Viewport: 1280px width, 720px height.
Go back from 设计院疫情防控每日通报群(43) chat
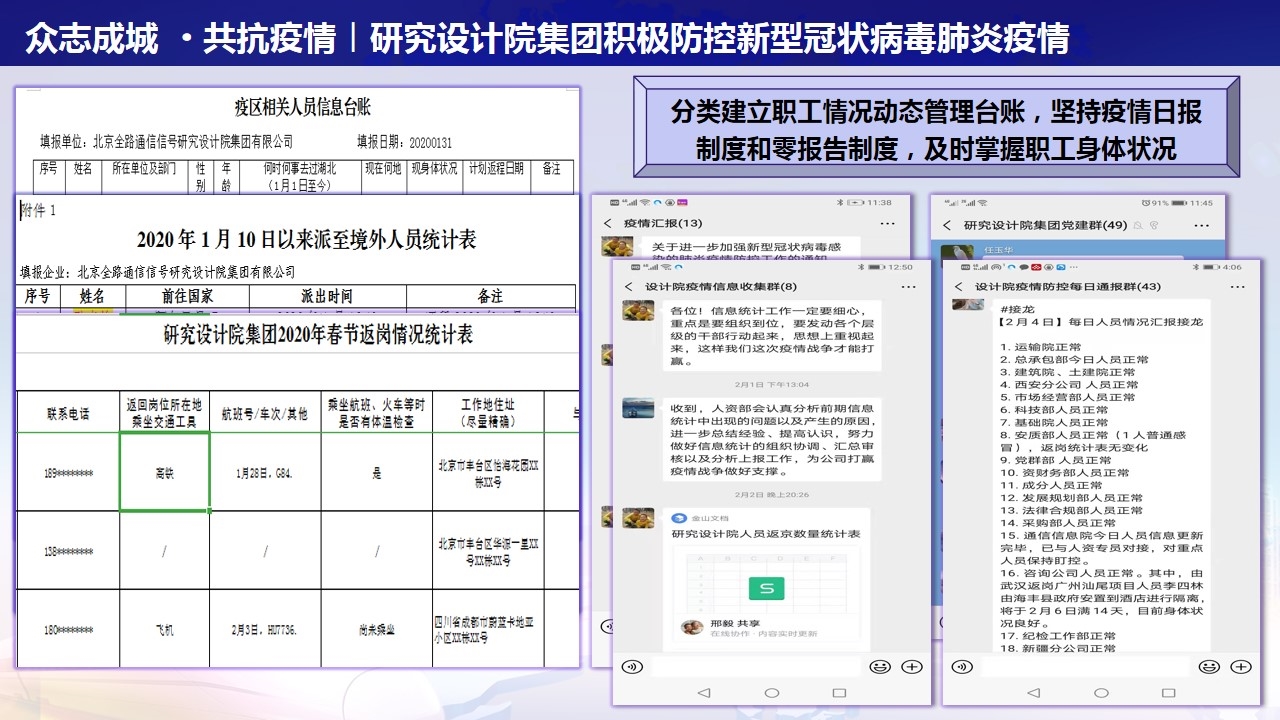959,286
